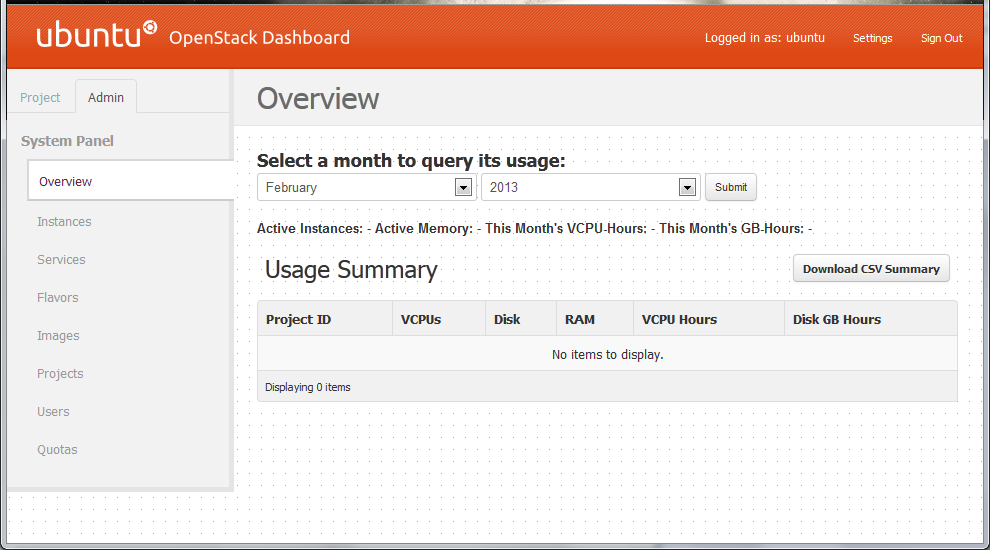The width and height of the screenshot is (990, 550).
Task: Click the 'No items to display.' row
Action: (607, 355)
